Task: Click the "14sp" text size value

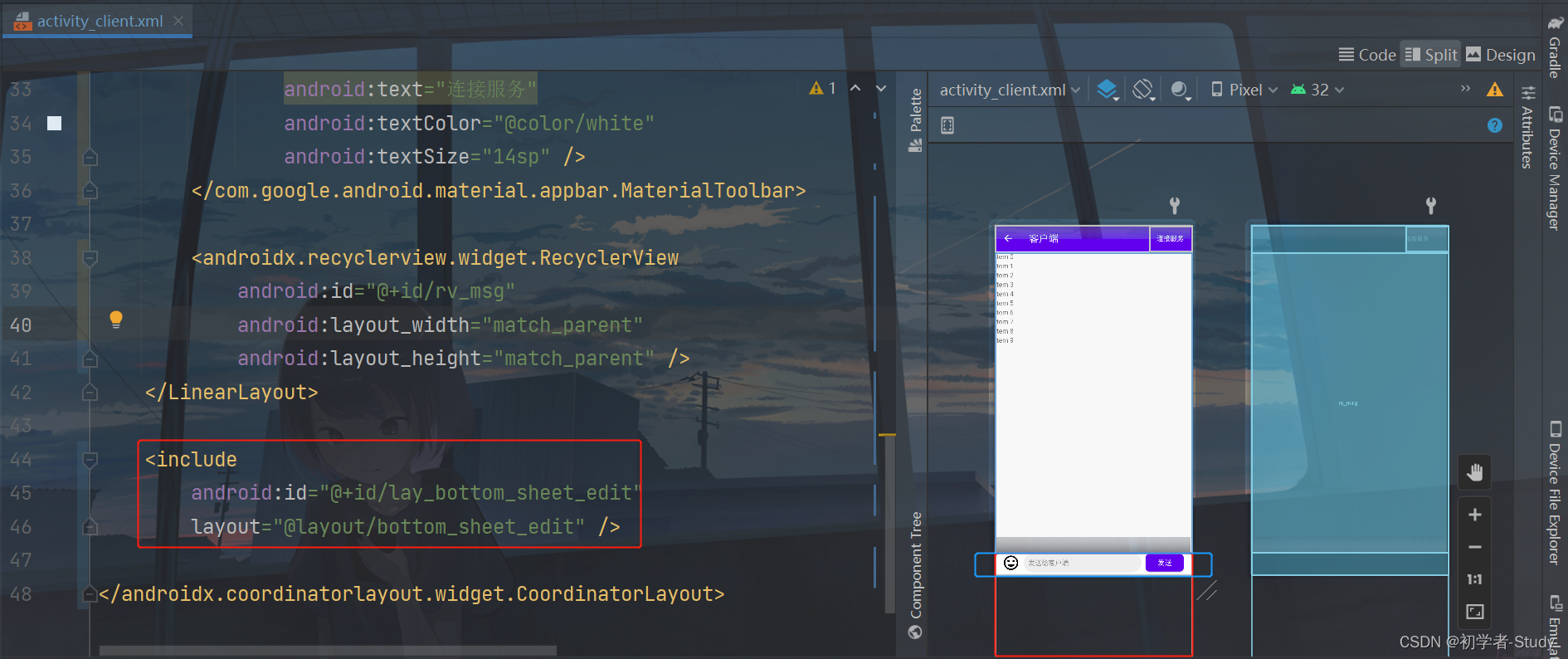Action: 515,157
